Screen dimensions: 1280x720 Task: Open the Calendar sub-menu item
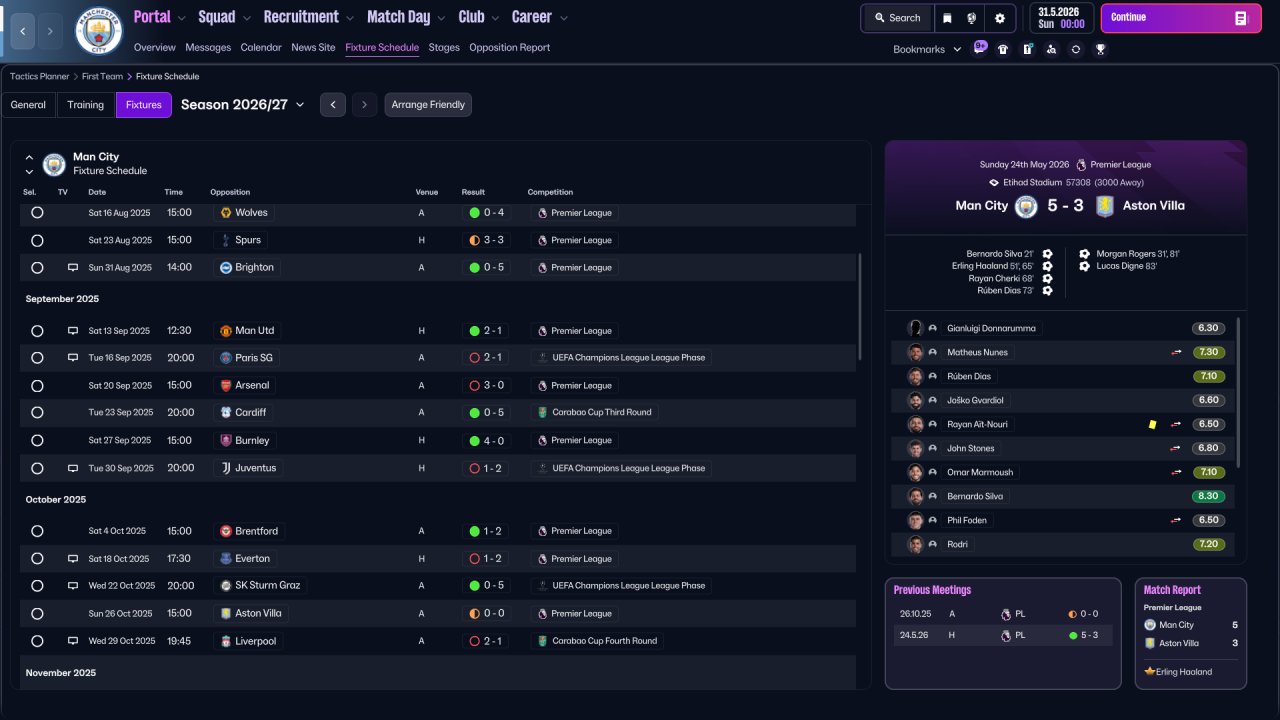pyautogui.click(x=261, y=48)
